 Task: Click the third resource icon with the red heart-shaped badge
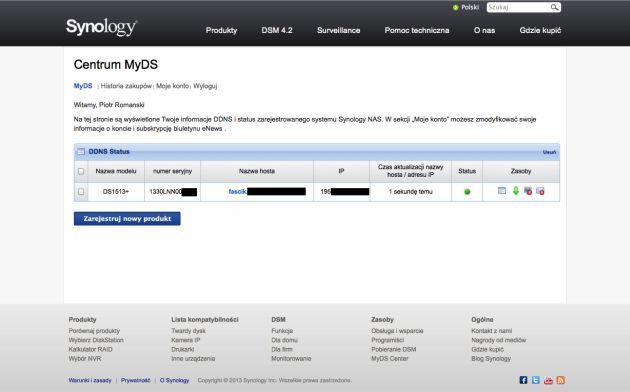click(528, 191)
